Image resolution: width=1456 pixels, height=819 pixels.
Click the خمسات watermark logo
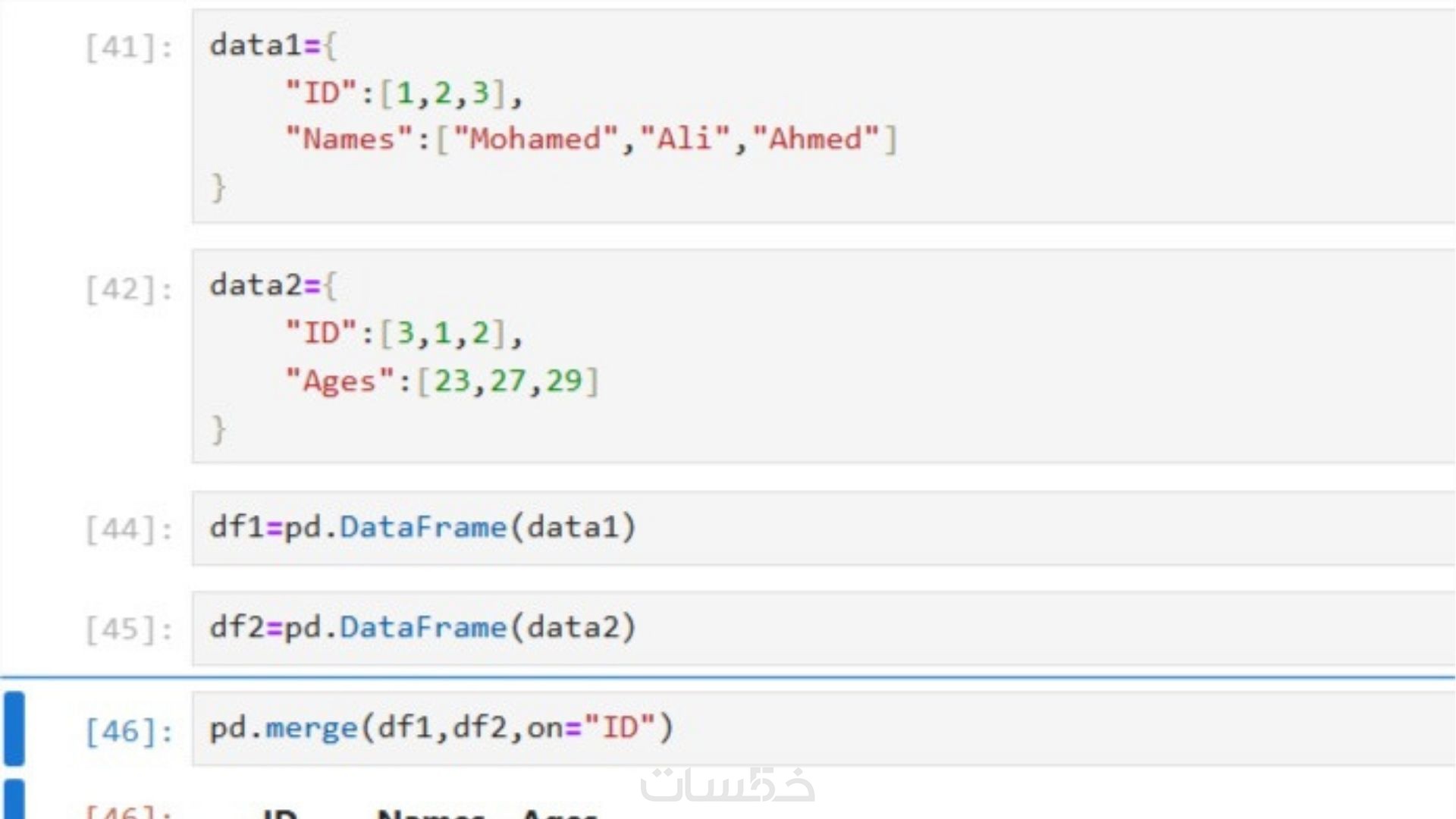(726, 785)
